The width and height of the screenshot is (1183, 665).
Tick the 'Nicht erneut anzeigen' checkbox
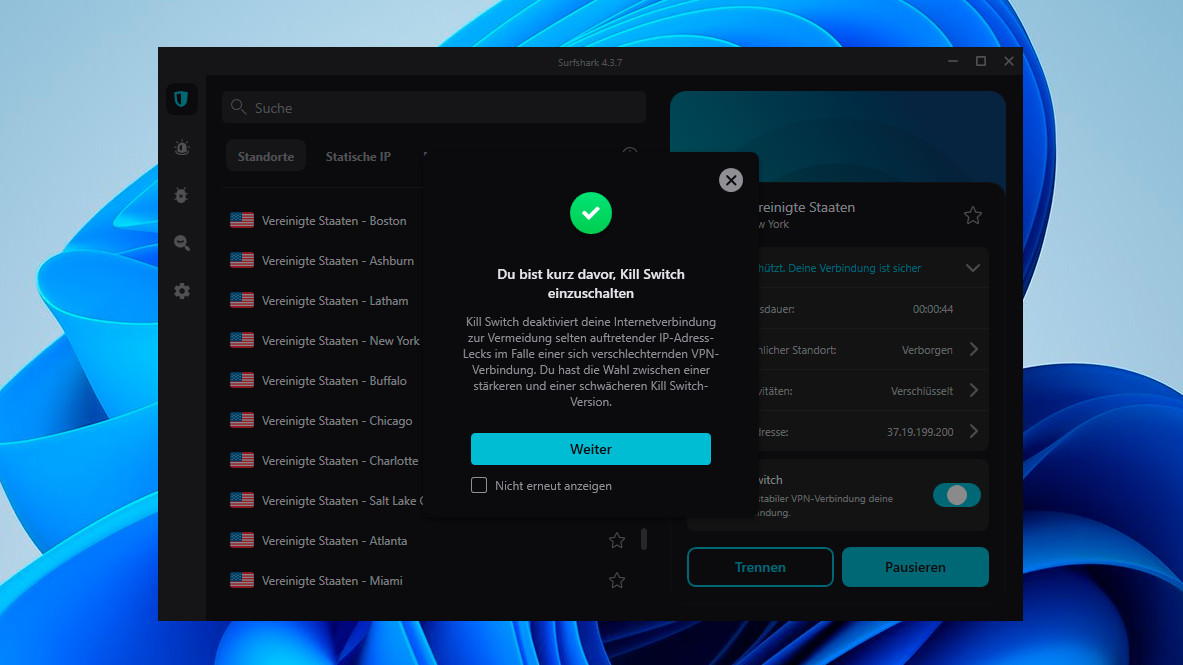(479, 485)
